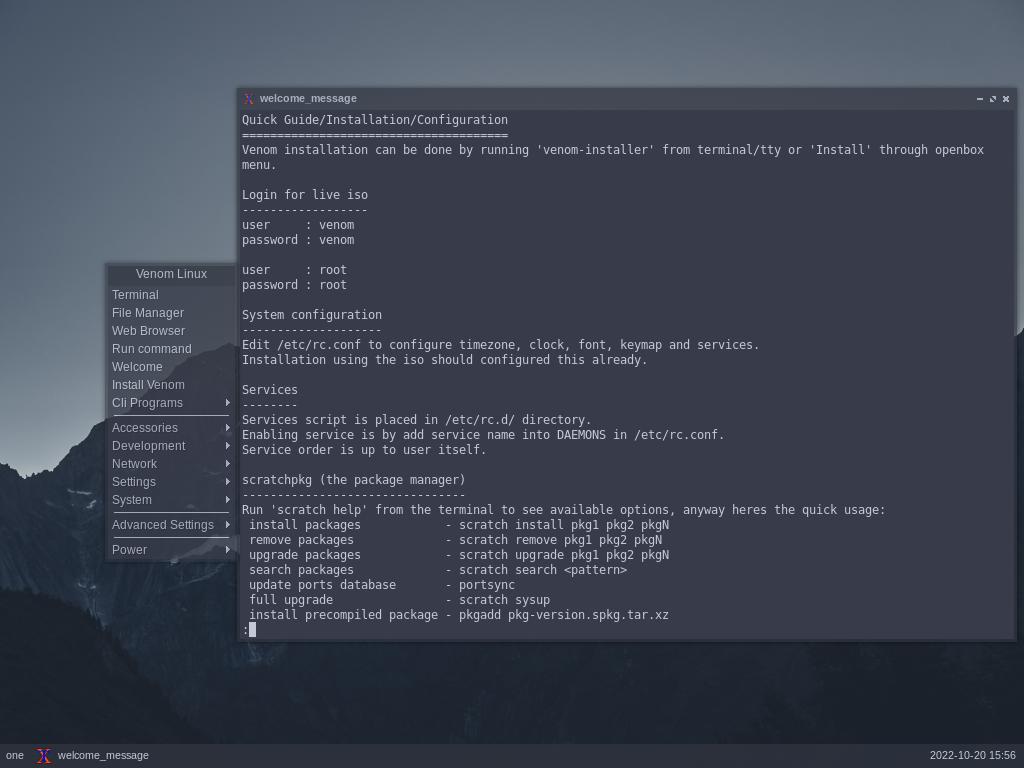The height and width of the screenshot is (768, 1024).
Task: Launch File Manager from the menu
Action: click(170, 313)
